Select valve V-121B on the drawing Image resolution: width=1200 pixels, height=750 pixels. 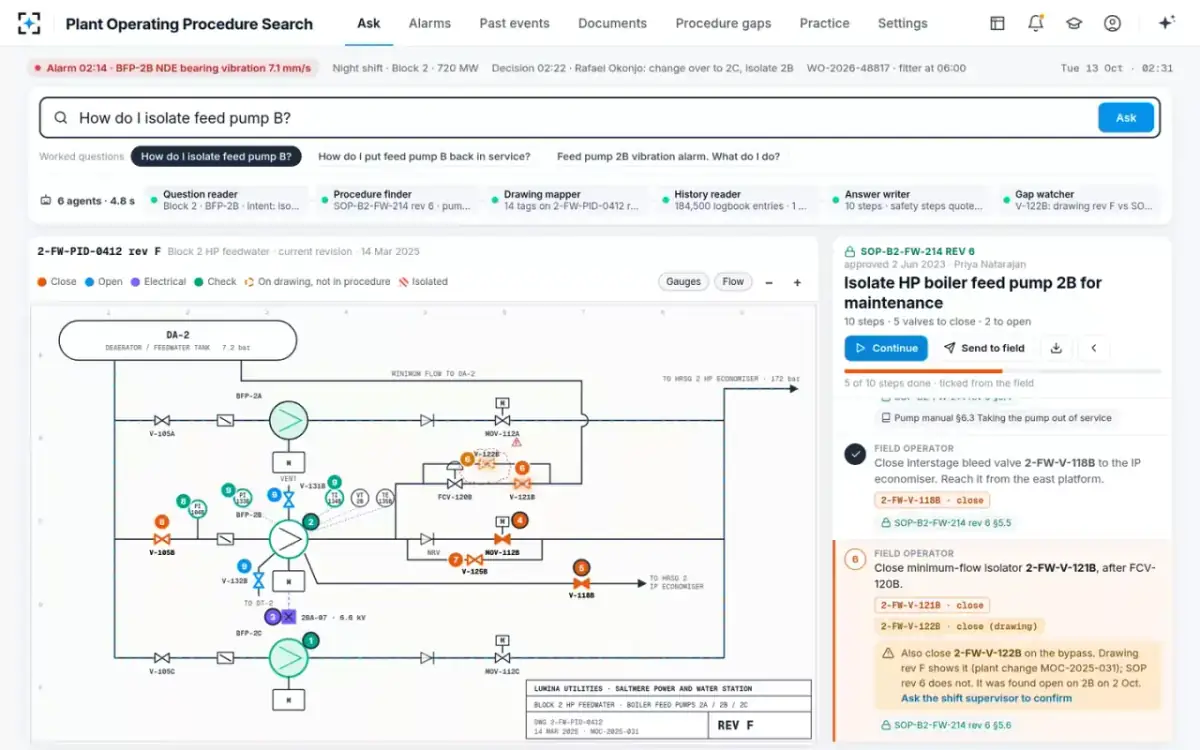[x=521, y=483]
